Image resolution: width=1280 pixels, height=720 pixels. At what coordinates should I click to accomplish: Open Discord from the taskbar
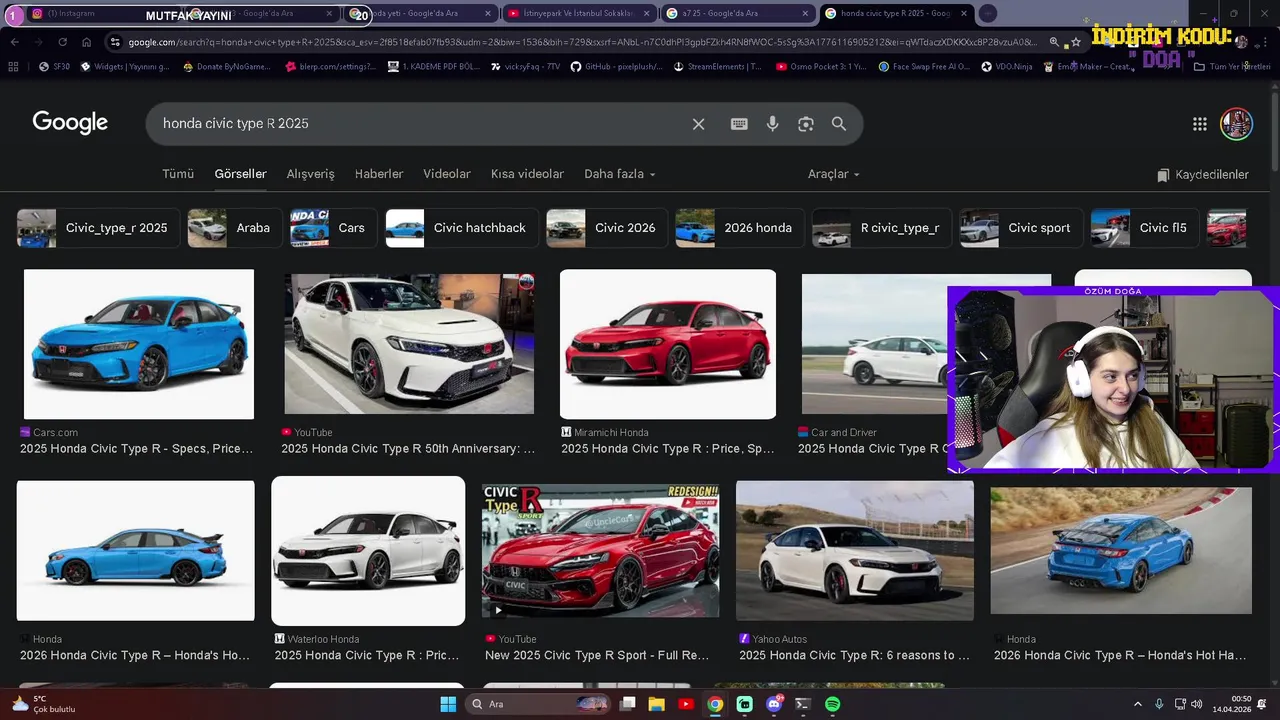point(774,704)
